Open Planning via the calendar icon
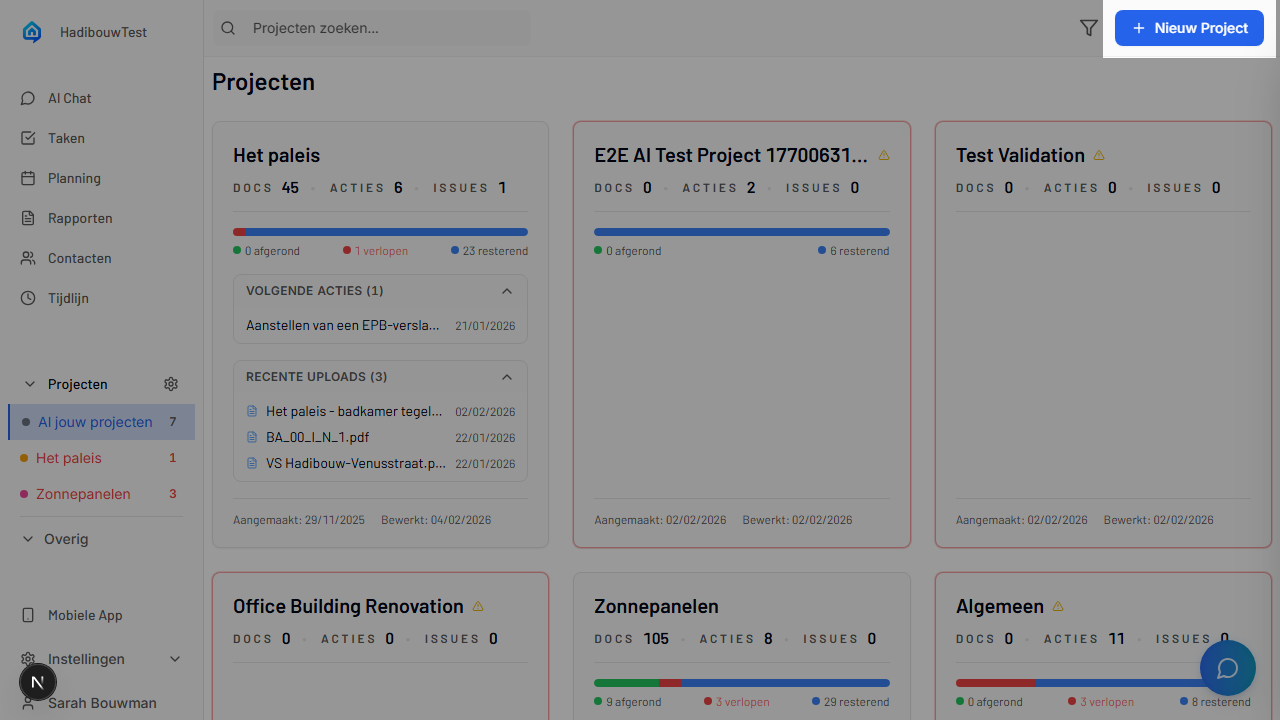 click(x=29, y=178)
